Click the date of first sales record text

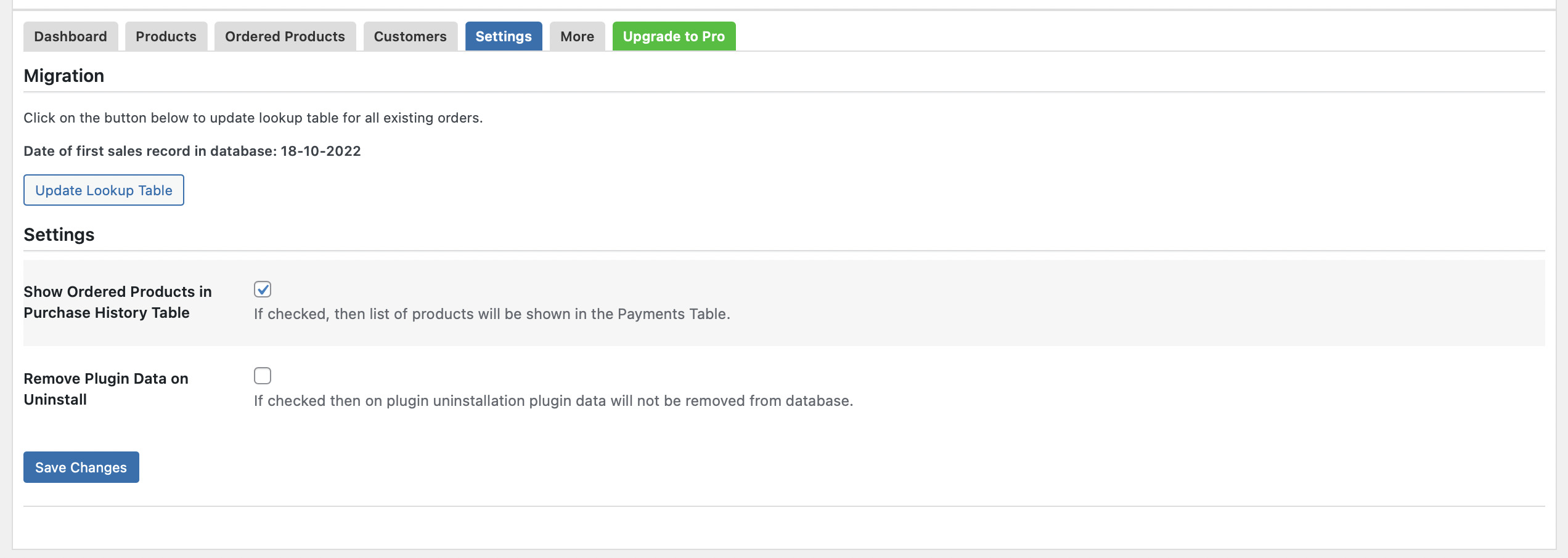pyautogui.click(x=192, y=151)
